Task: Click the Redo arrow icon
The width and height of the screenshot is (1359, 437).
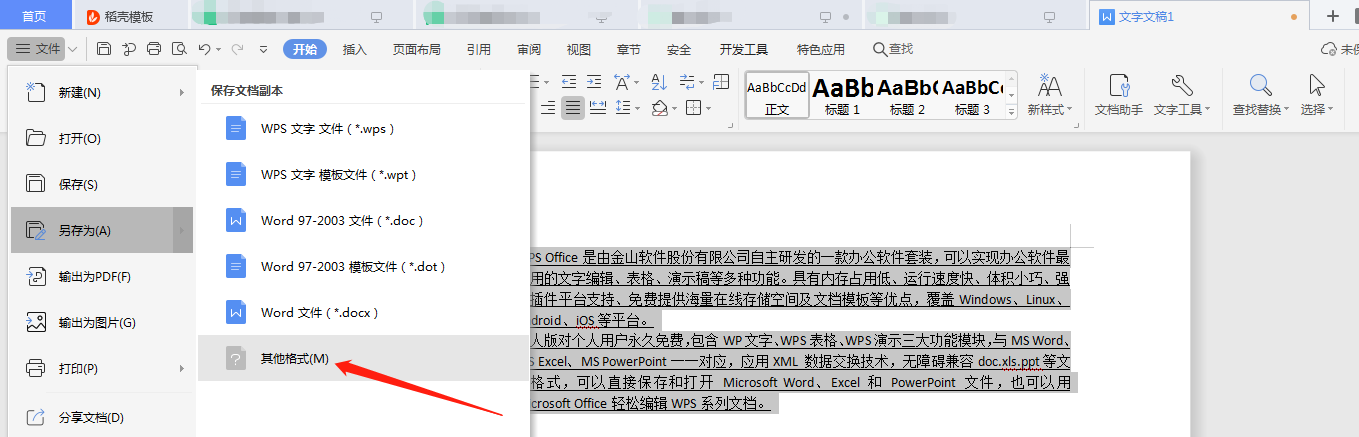Action: click(237, 49)
